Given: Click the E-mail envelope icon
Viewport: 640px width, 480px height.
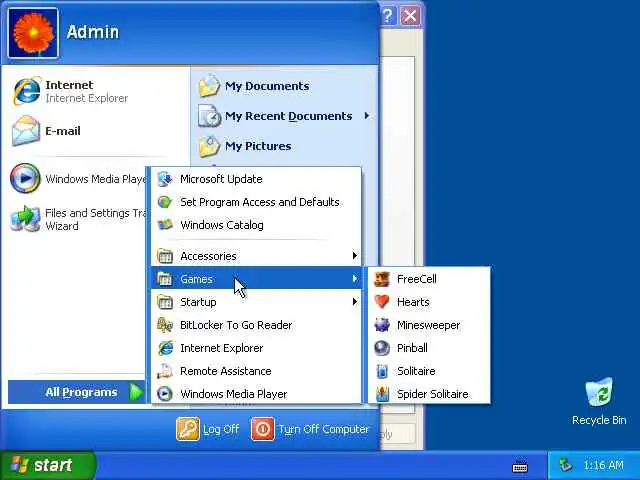Looking at the screenshot, I should [x=27, y=131].
